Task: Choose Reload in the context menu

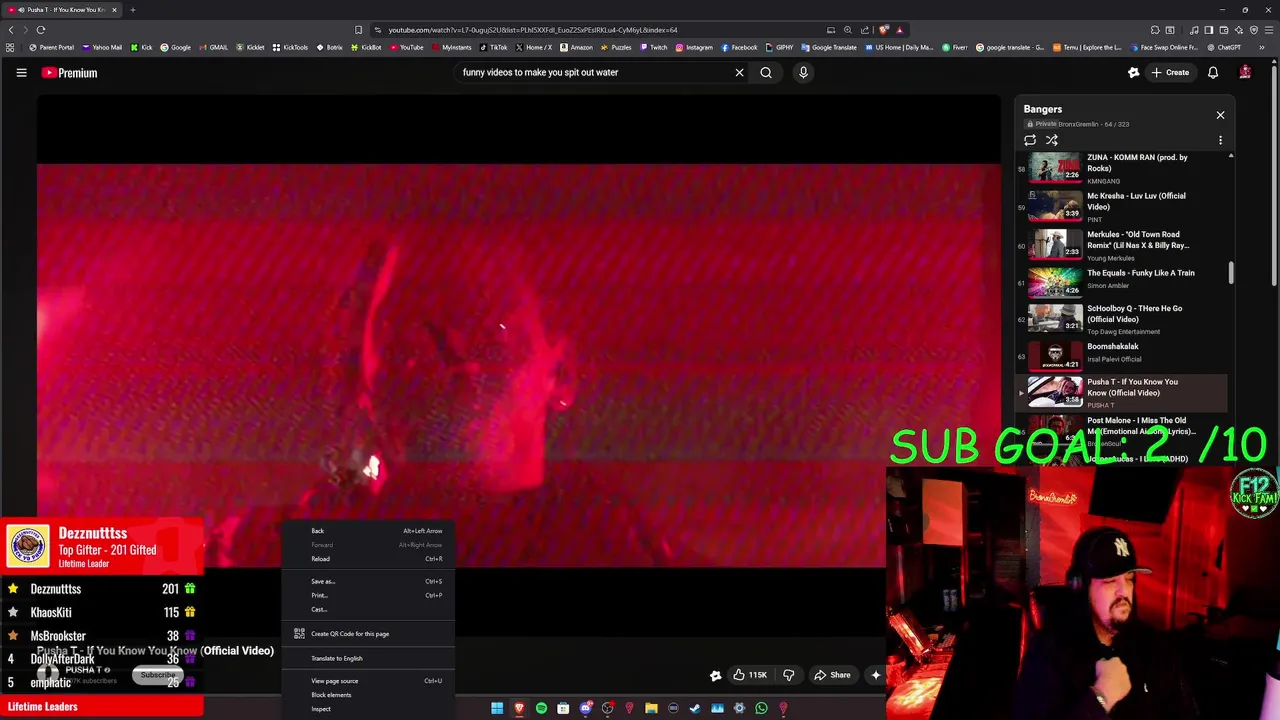Action: 368,559
